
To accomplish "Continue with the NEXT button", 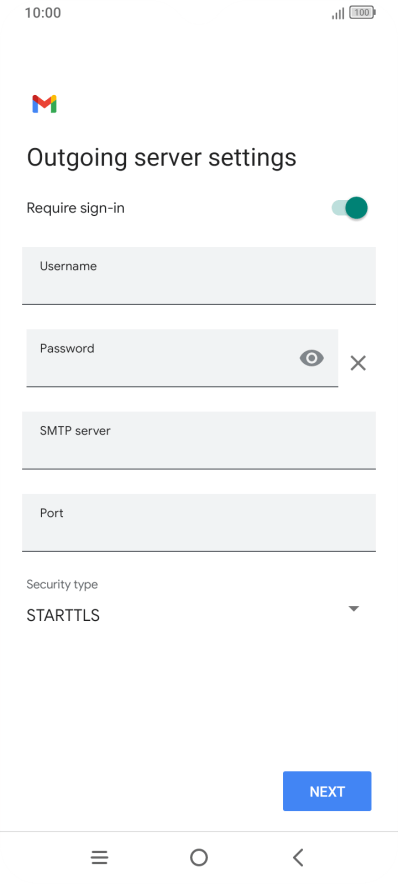I will pos(327,791).
